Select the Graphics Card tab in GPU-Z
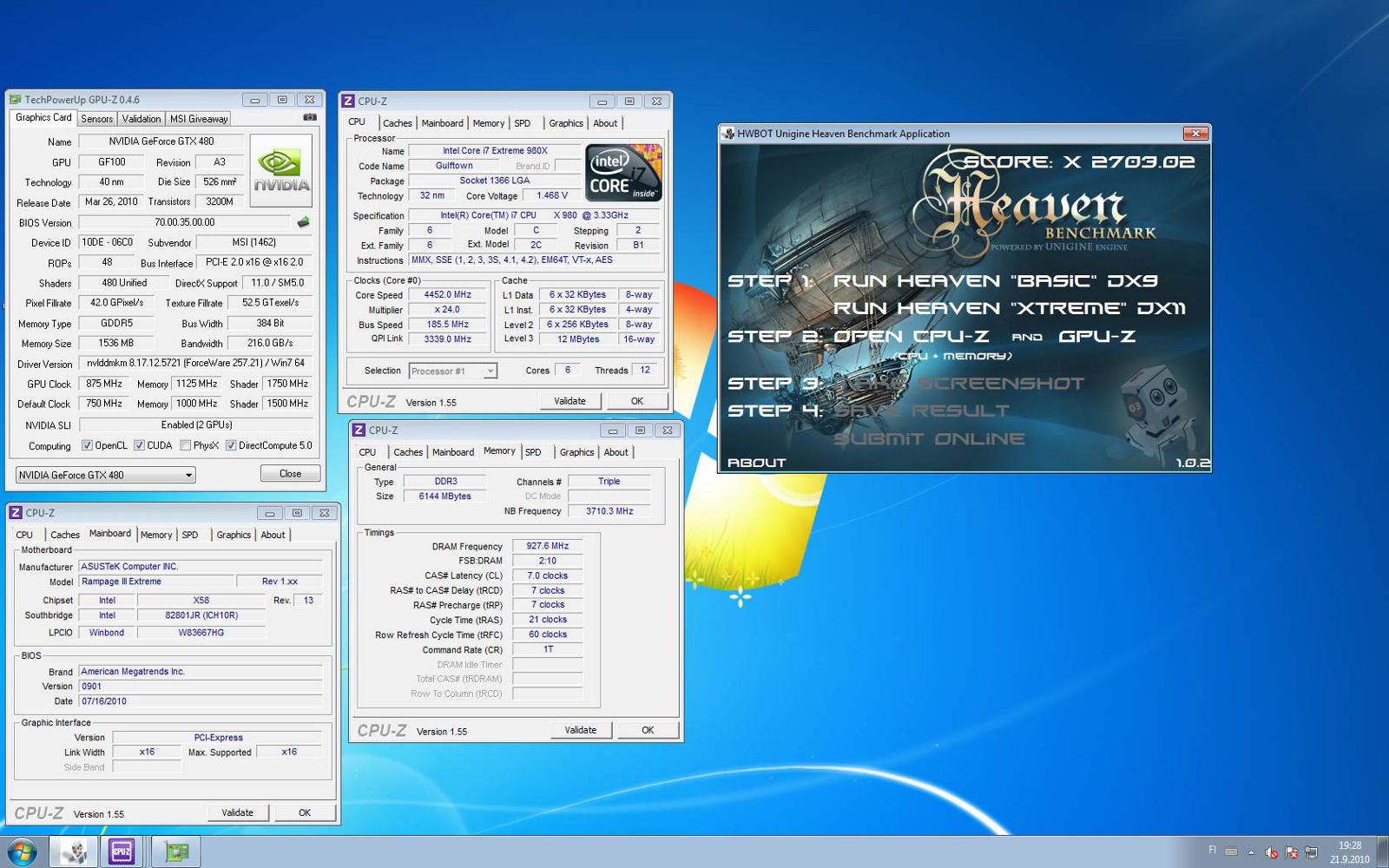Image resolution: width=1389 pixels, height=868 pixels. tap(43, 117)
